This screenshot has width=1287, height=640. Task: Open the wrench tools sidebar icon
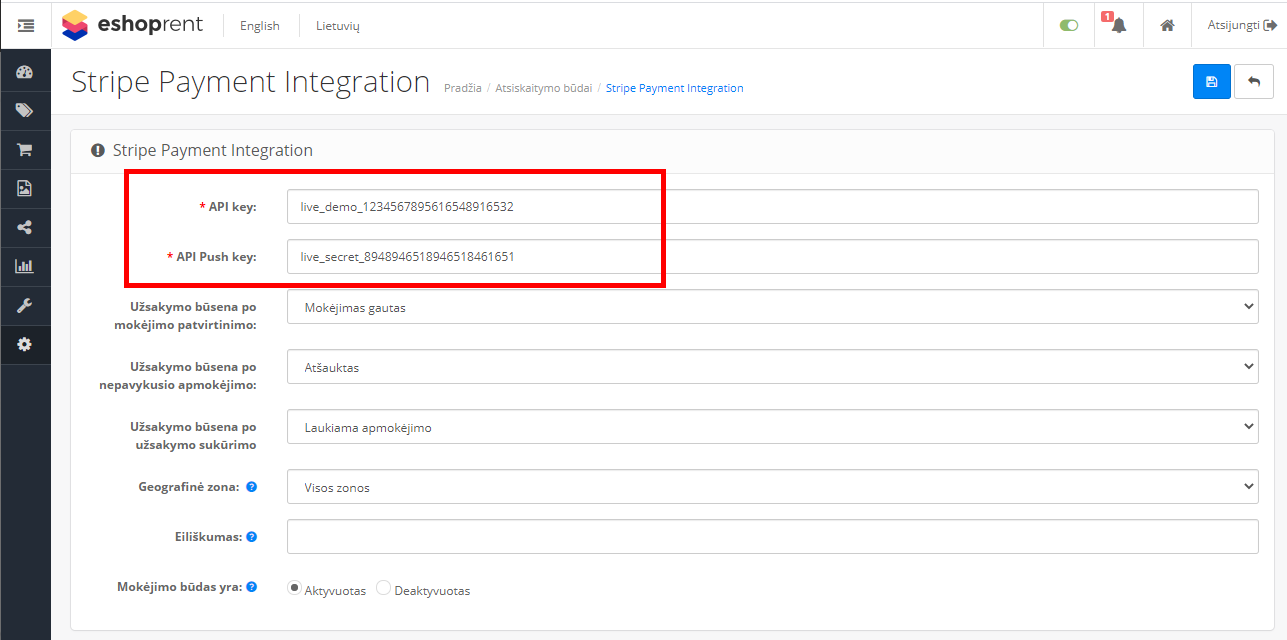25,305
